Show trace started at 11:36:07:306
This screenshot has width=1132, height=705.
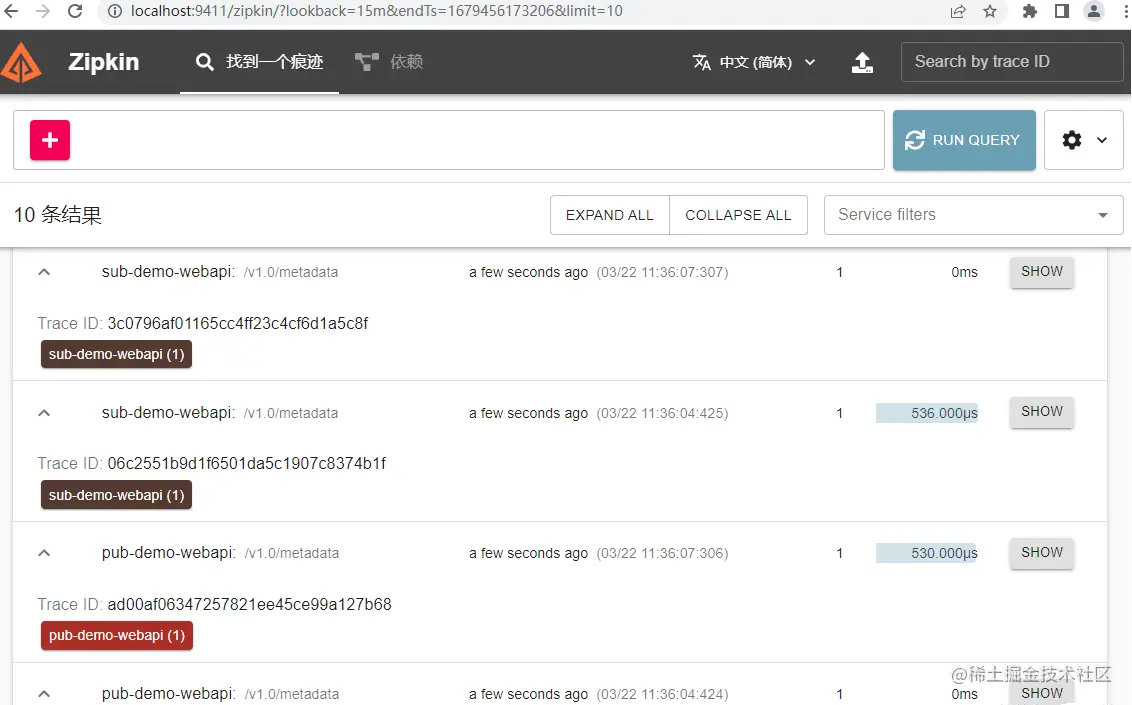[x=1042, y=553]
